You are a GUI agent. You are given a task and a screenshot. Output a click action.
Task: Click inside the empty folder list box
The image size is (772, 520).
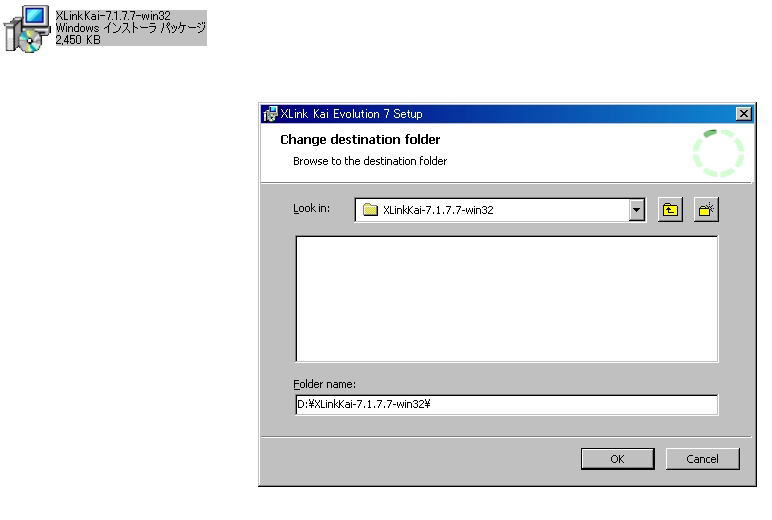(506, 299)
